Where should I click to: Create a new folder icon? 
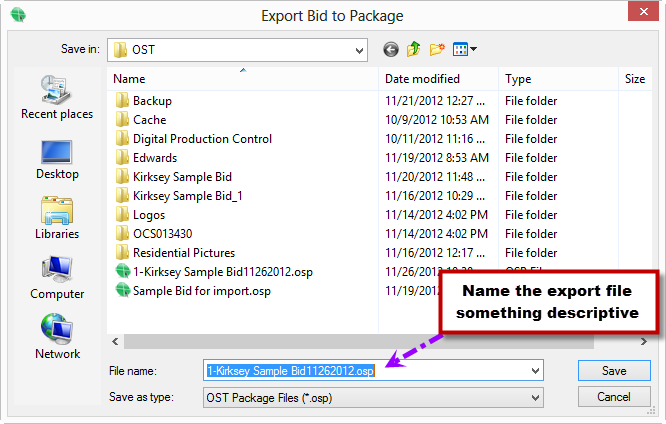[x=437, y=49]
